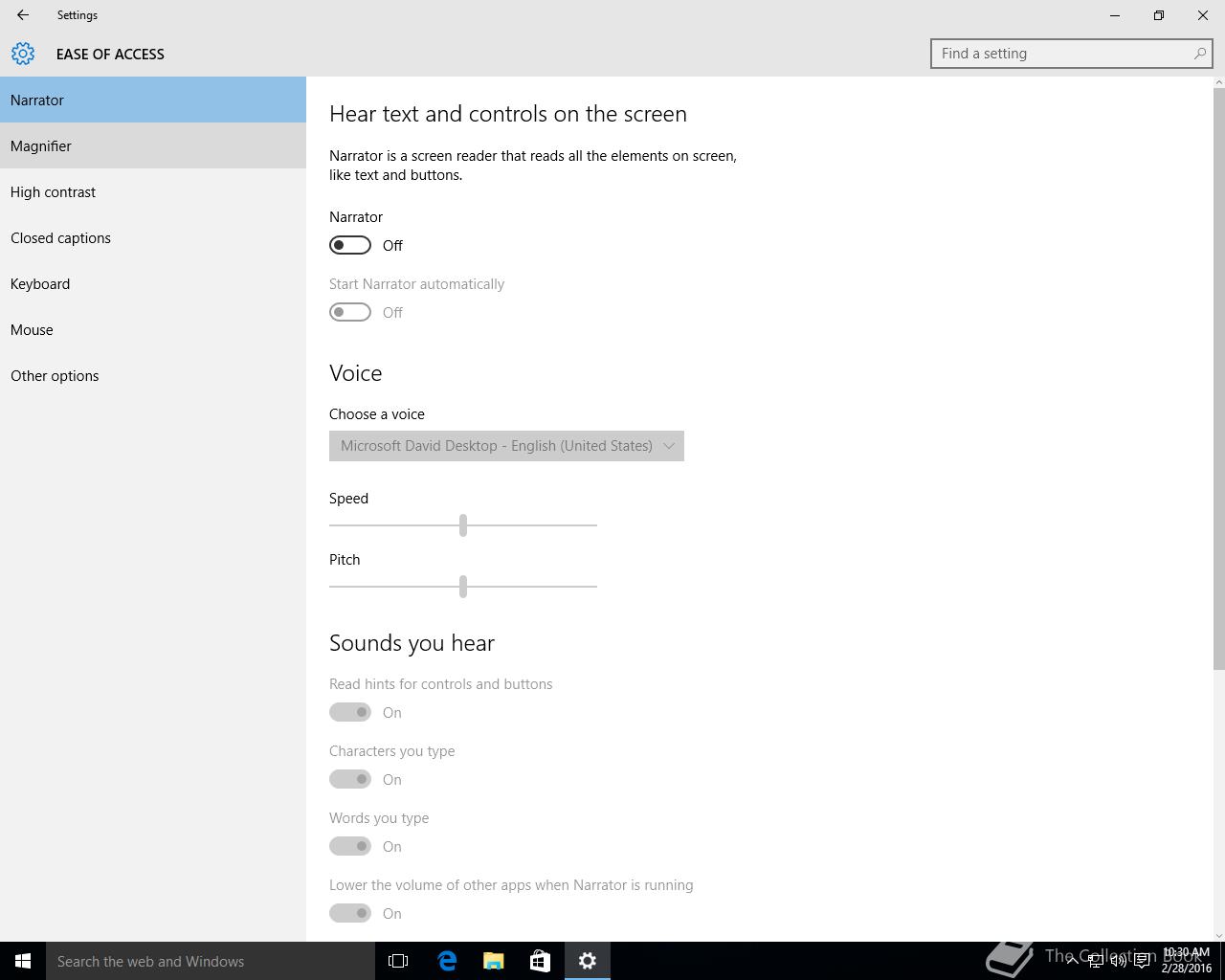Click the Speed slider thumb
1225x980 pixels.
pos(463,524)
